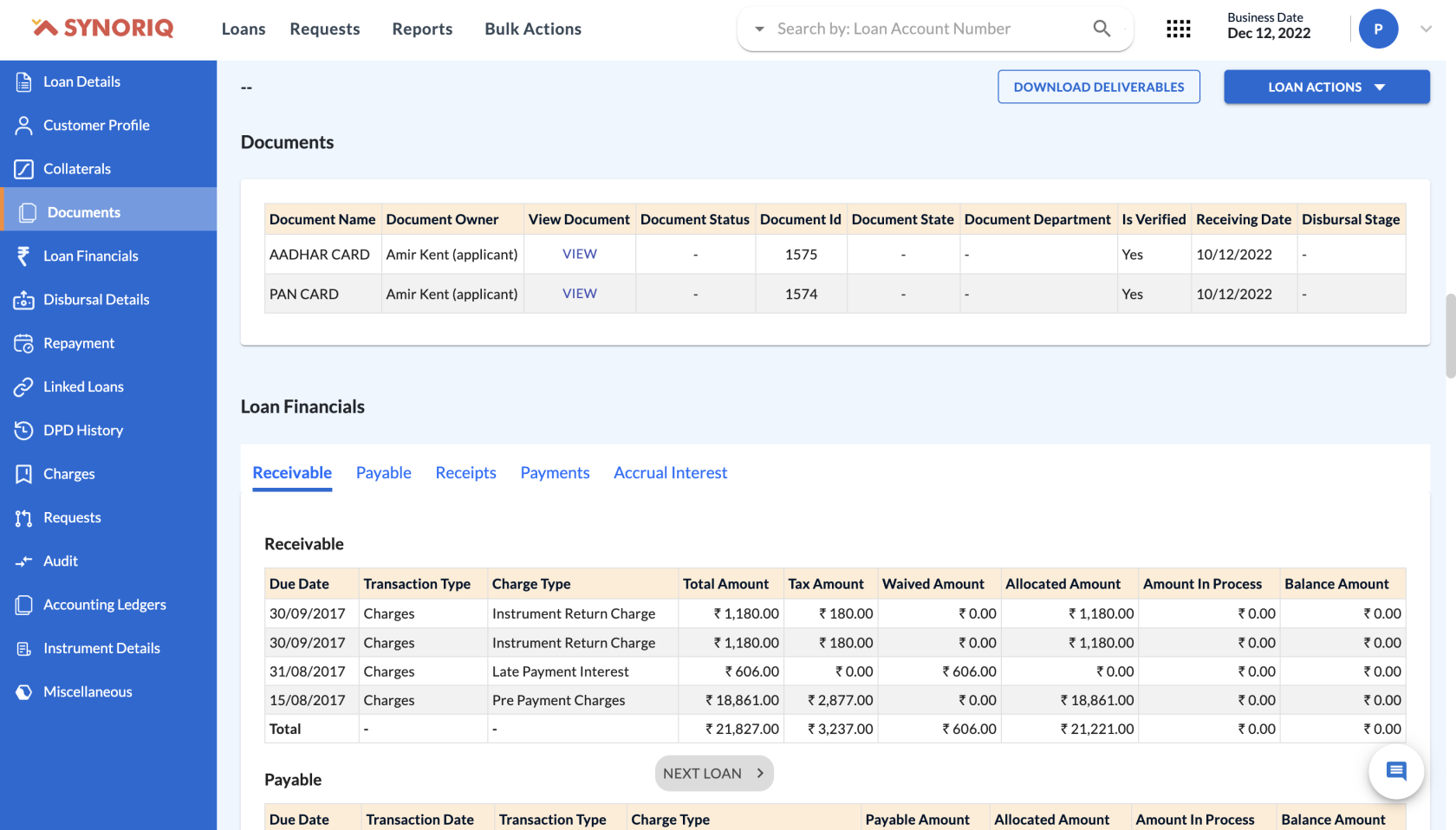Click the Disbursal Details icon
Screen dimensions: 1456x830
23,300
